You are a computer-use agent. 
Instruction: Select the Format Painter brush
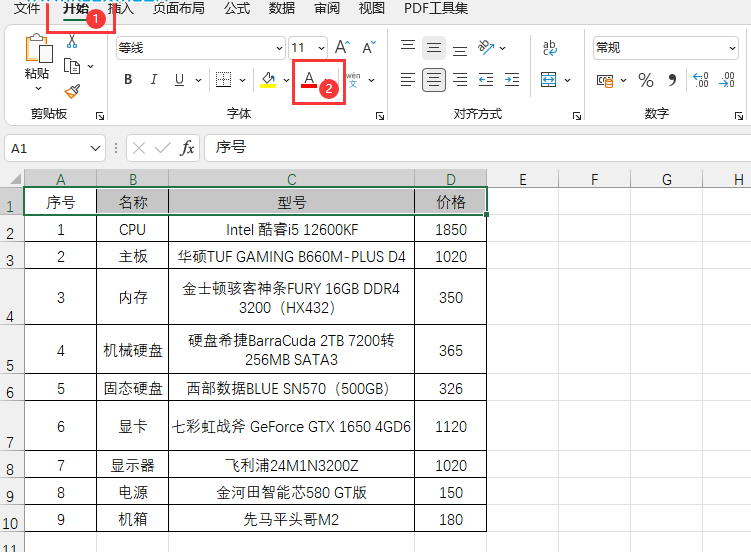pyautogui.click(x=72, y=91)
